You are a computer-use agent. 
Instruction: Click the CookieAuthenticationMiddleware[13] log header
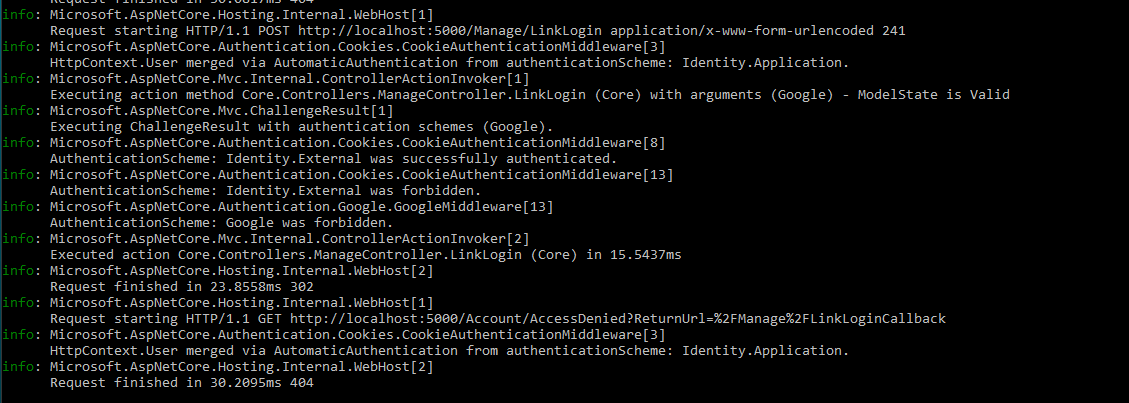(361, 174)
